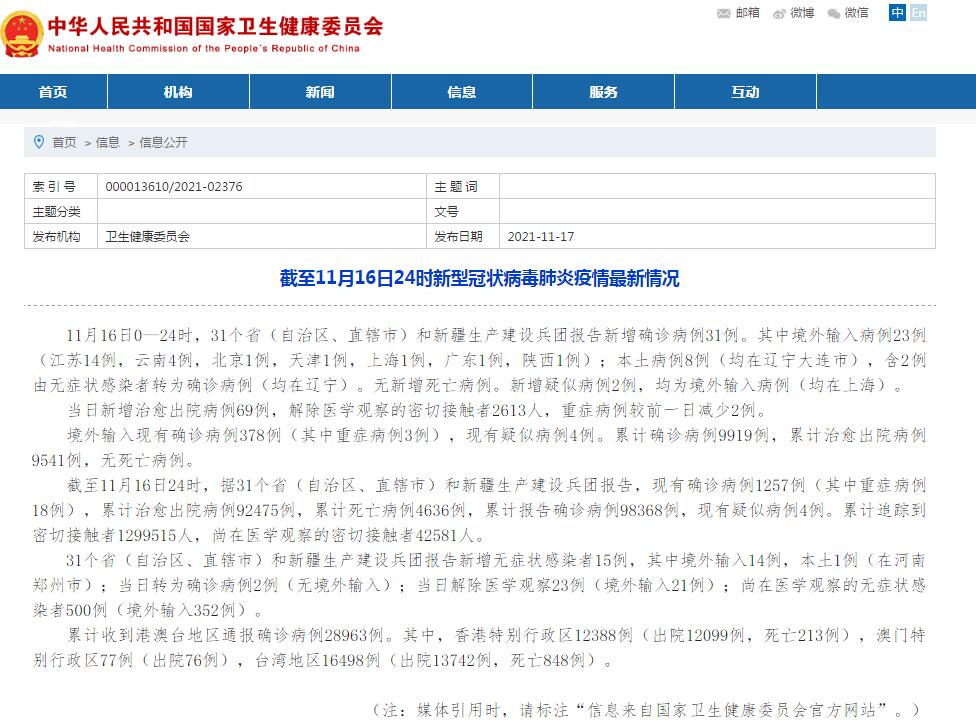Image resolution: width=976 pixels, height=720 pixels.
Task: Click the 主题词 label cell
Action: click(463, 186)
